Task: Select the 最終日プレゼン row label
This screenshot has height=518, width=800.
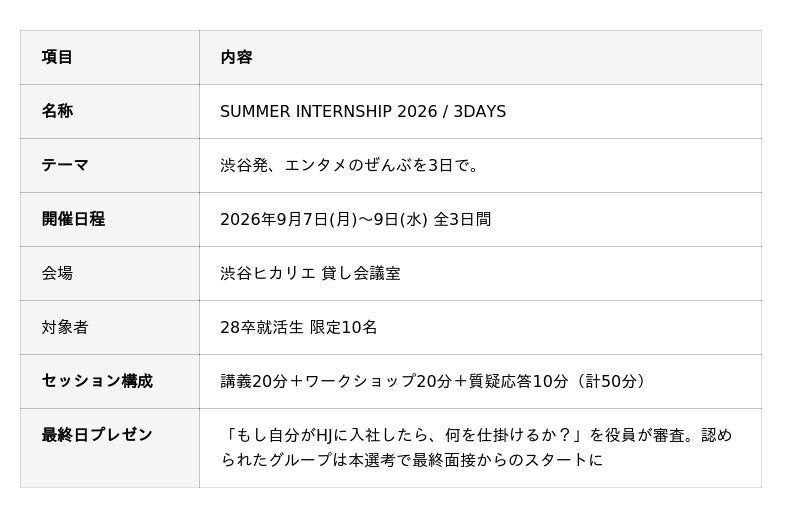Action: coord(97,435)
